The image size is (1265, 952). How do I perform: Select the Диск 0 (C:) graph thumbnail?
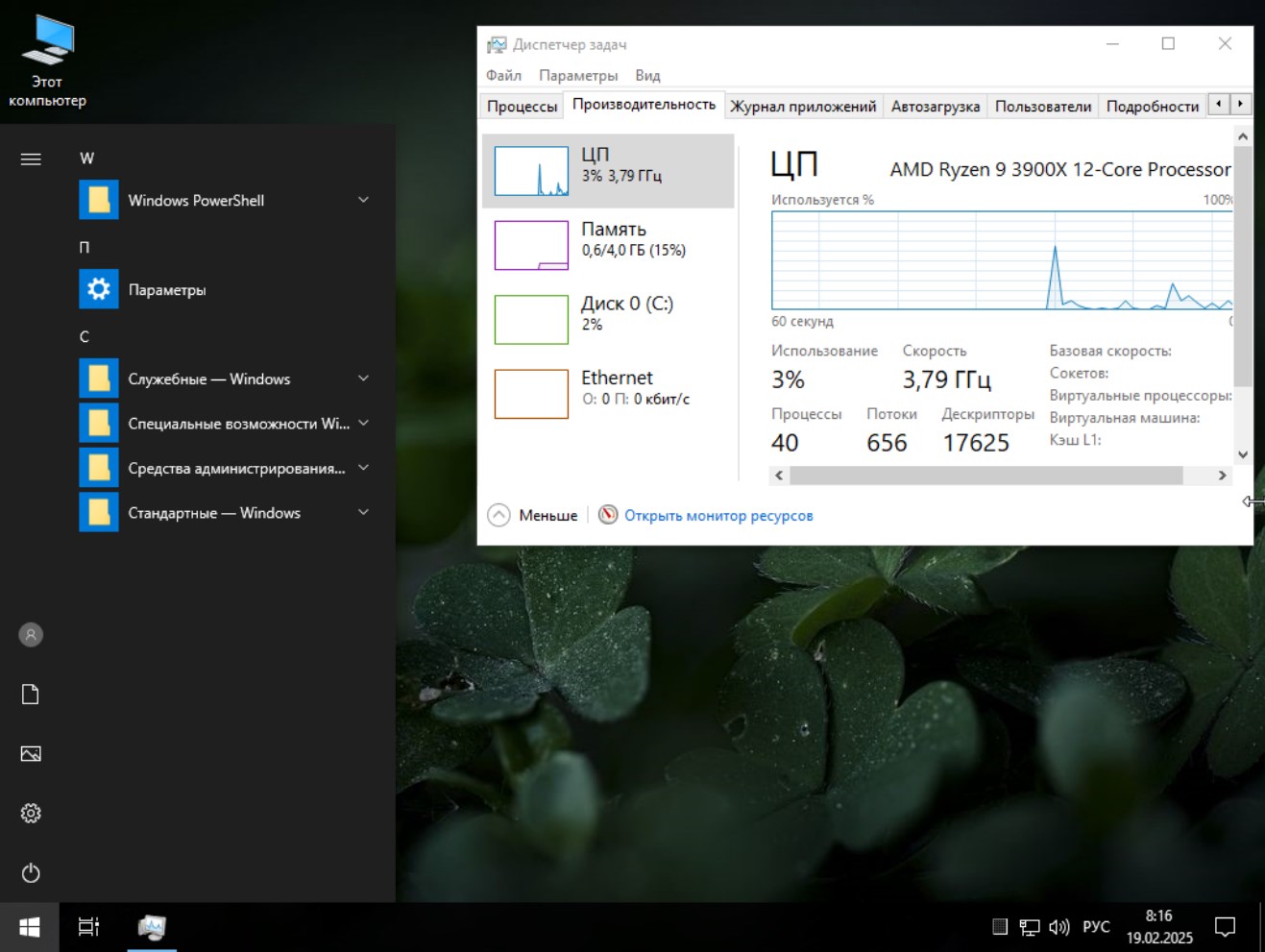point(531,319)
